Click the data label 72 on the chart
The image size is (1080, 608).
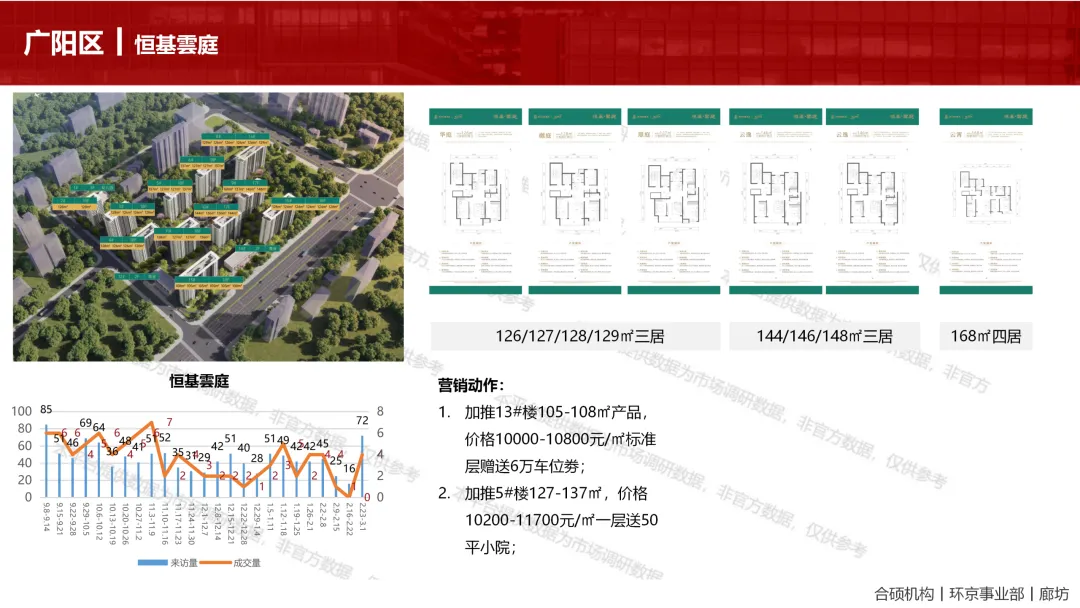[362, 420]
